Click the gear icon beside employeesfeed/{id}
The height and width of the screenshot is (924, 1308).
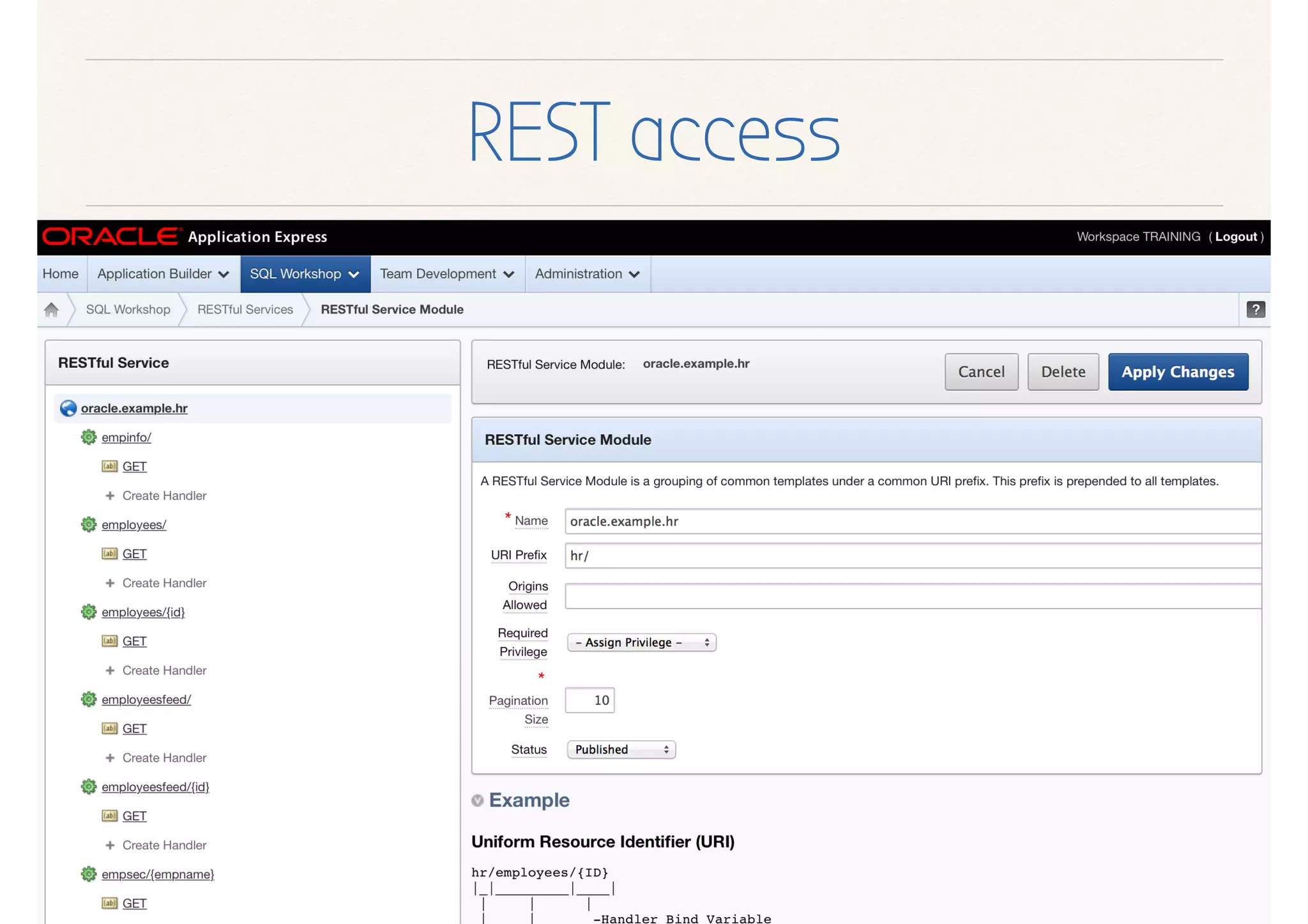[89, 787]
